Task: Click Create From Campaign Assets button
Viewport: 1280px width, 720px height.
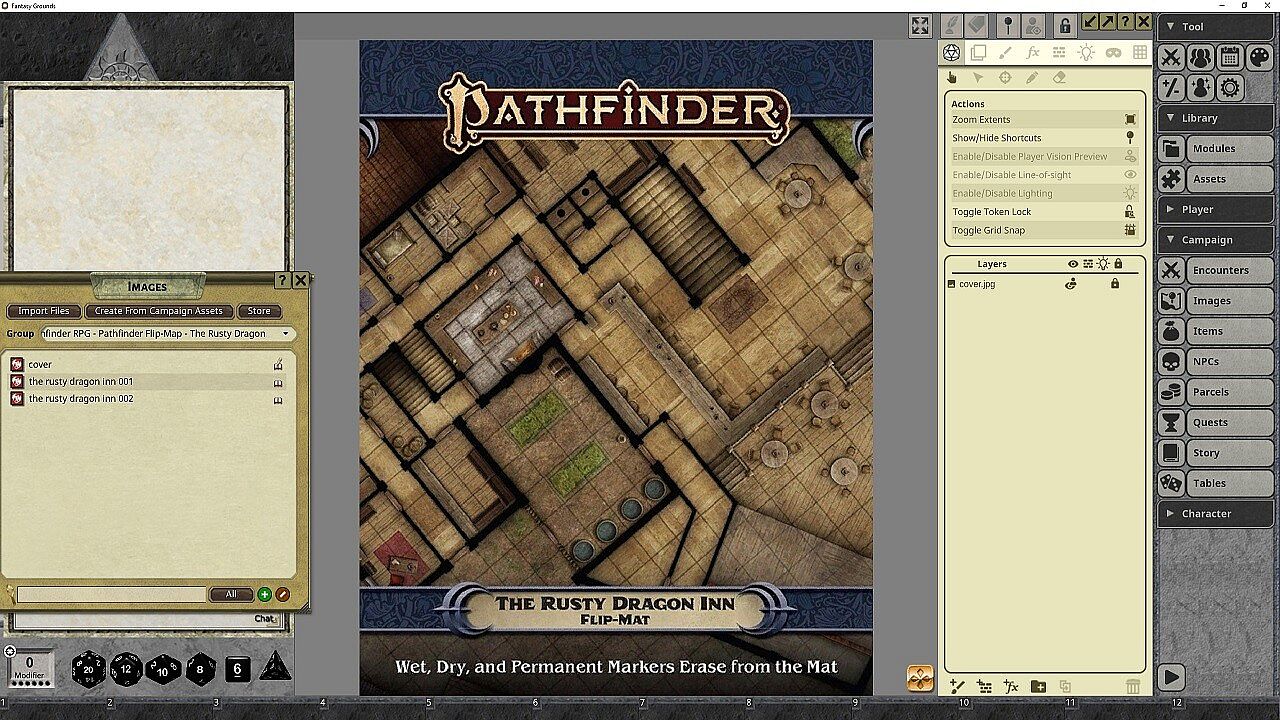Action: pyautogui.click(x=159, y=311)
